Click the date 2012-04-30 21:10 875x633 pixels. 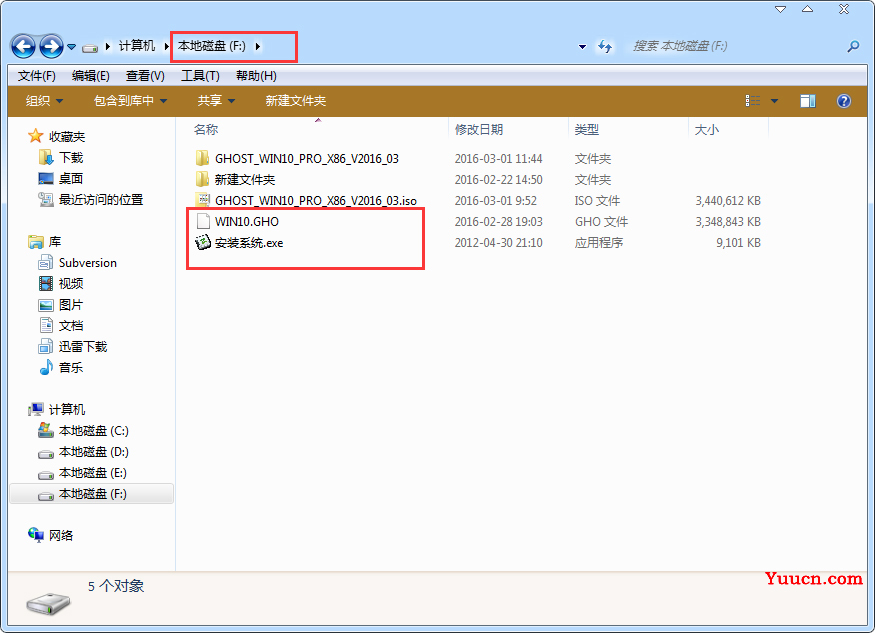(498, 243)
